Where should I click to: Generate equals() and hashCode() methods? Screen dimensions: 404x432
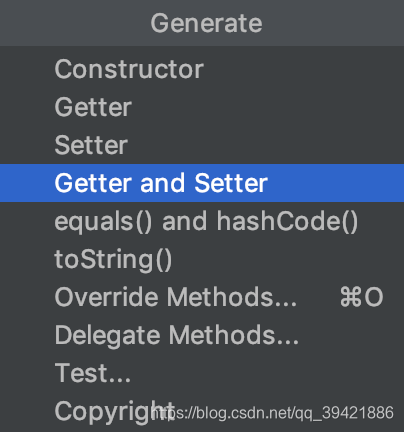(x=202, y=221)
